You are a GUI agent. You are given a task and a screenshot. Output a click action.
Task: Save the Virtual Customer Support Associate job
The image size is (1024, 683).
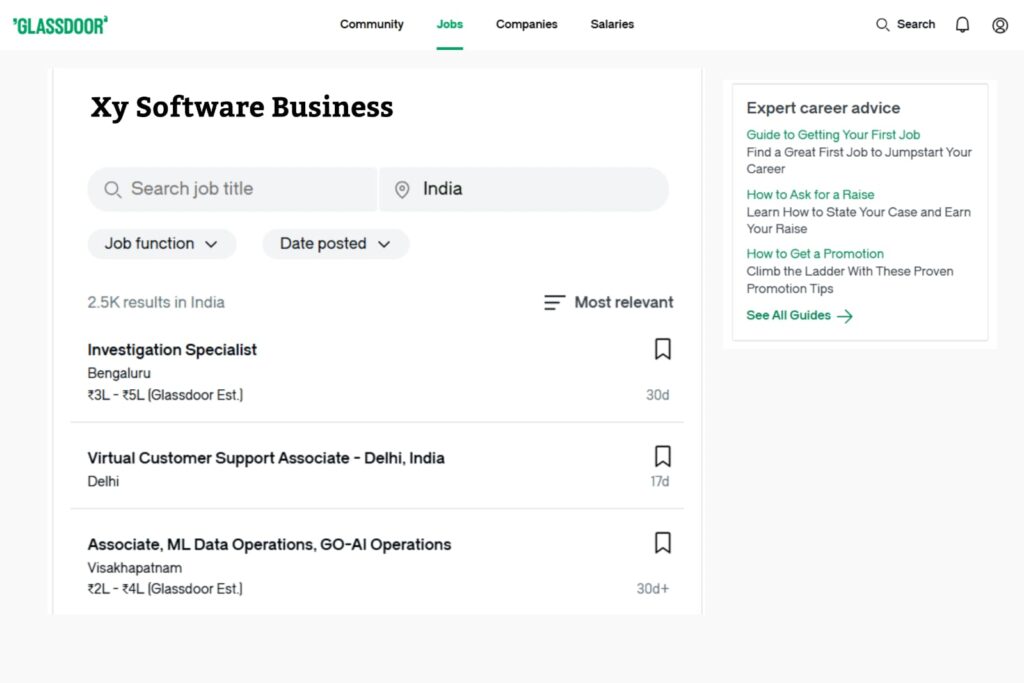click(662, 456)
